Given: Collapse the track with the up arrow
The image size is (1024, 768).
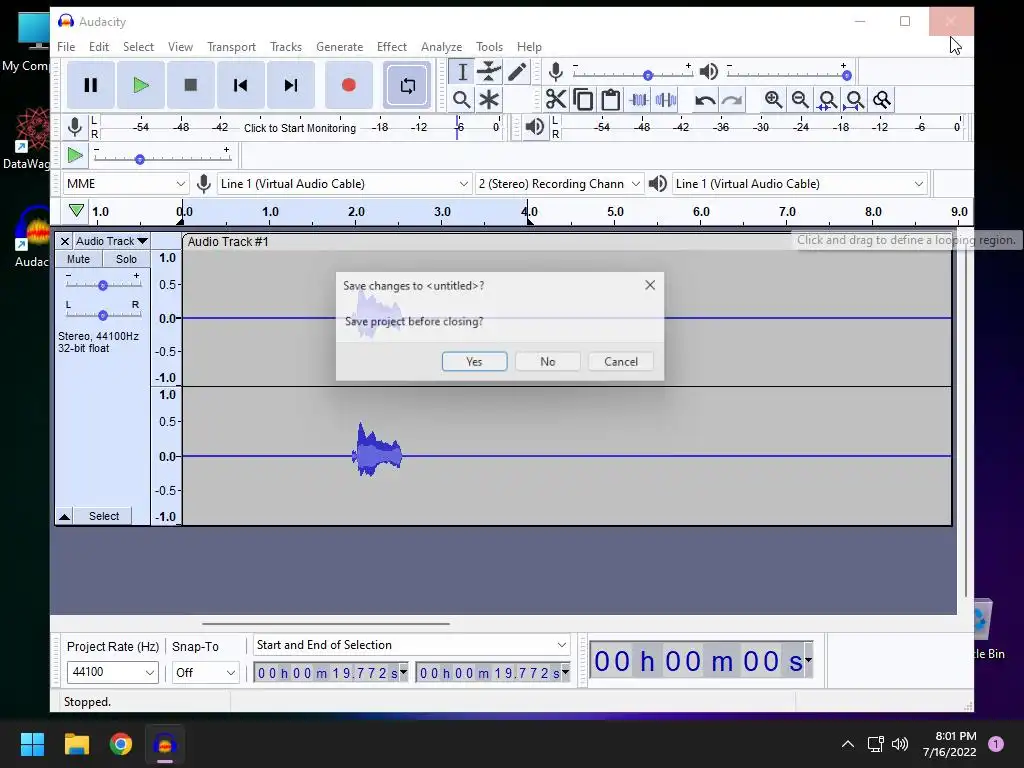Looking at the screenshot, I should [x=65, y=517].
